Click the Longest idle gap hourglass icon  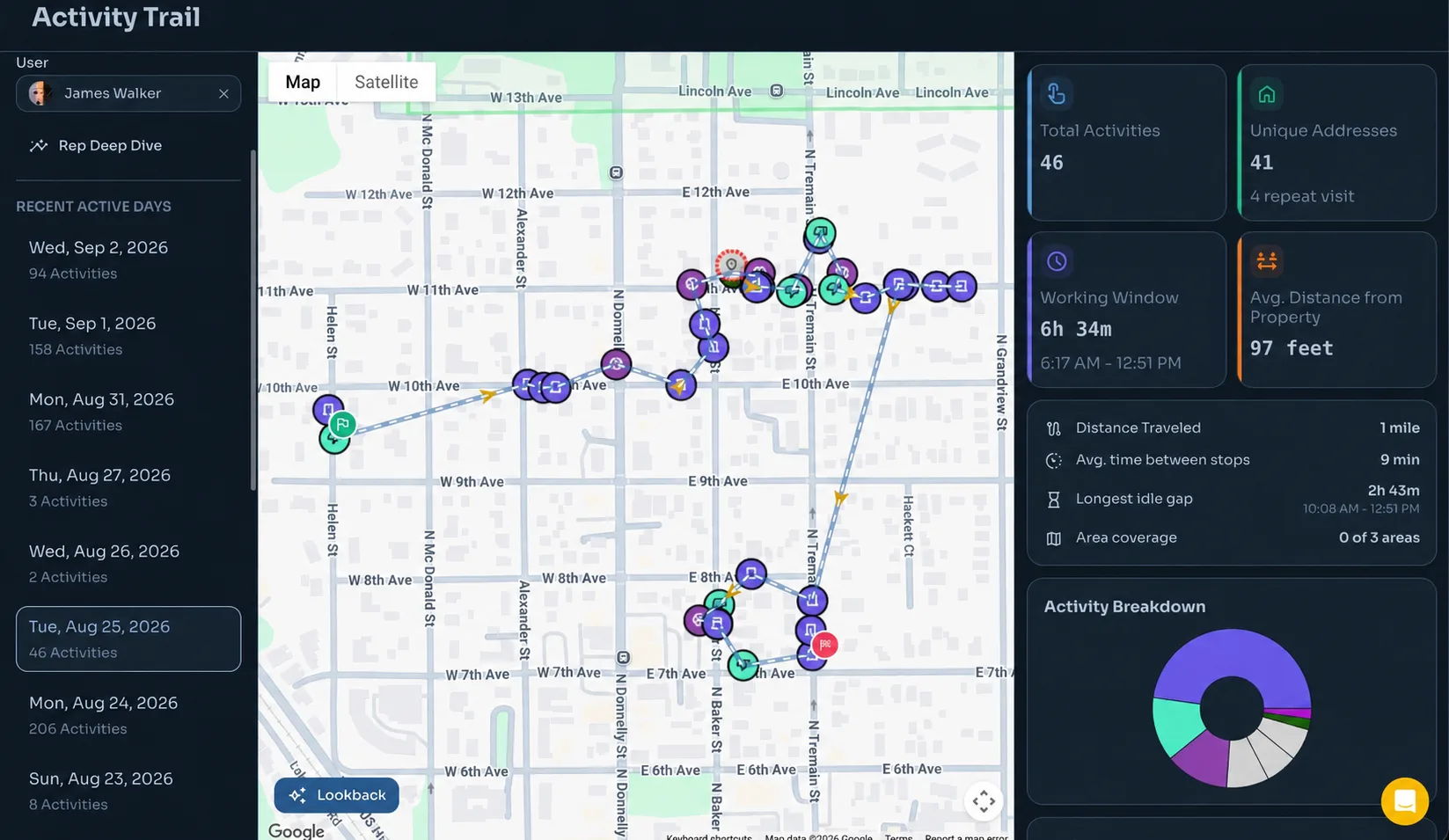(1053, 500)
